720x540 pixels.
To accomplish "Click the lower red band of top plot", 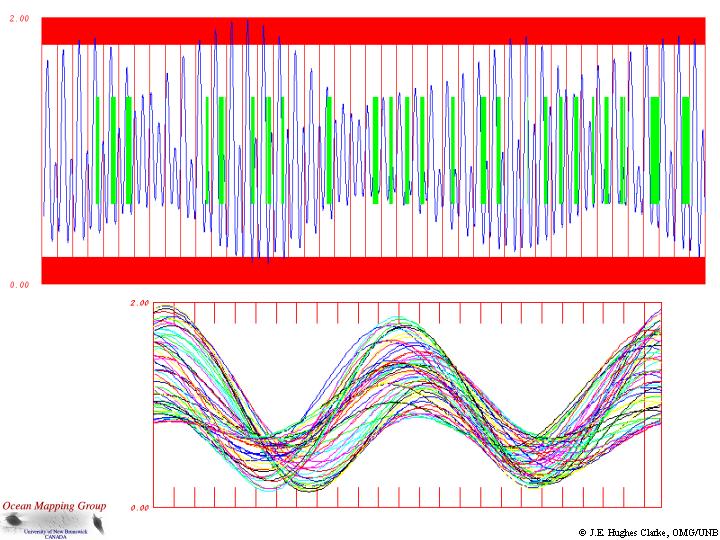I will pos(375,270).
